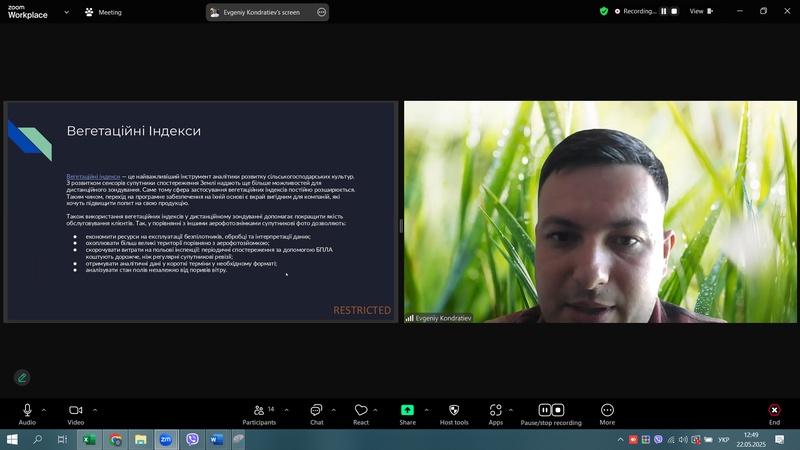The image size is (800, 450).
Task: Open the Zoom Workplace dropdown menu
Action: pos(66,12)
